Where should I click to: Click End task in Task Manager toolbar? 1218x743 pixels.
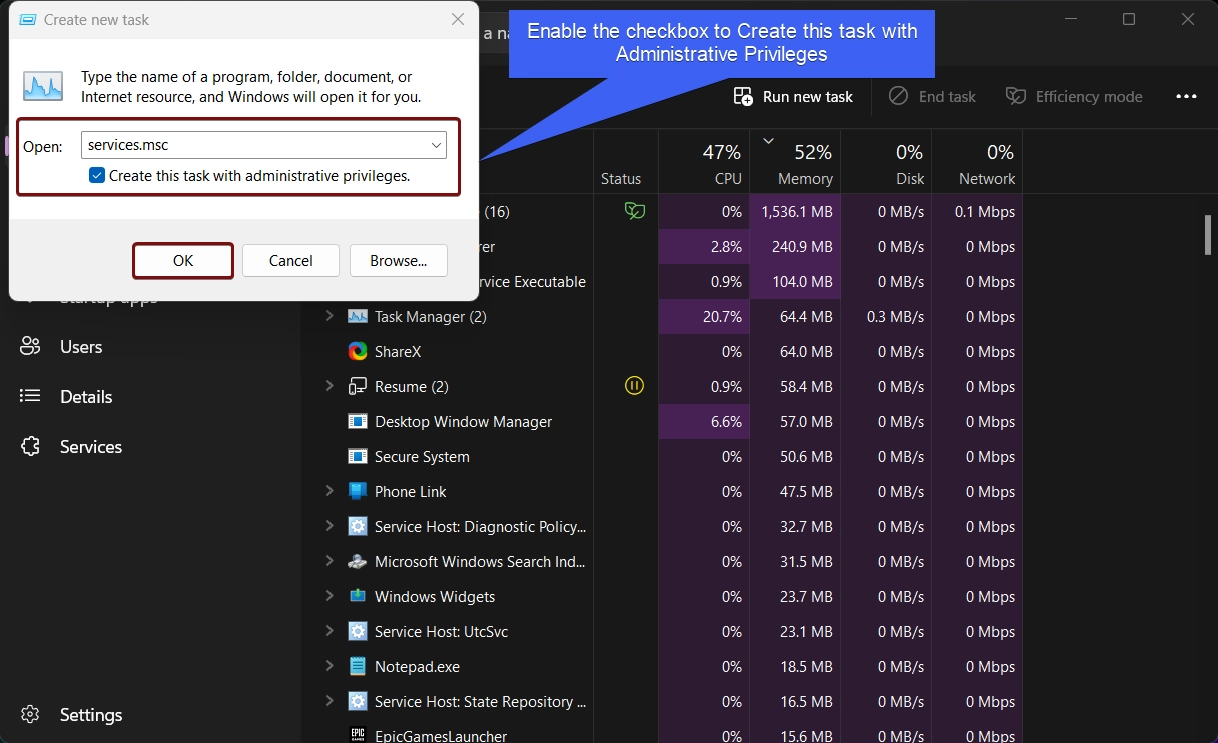(x=932, y=96)
